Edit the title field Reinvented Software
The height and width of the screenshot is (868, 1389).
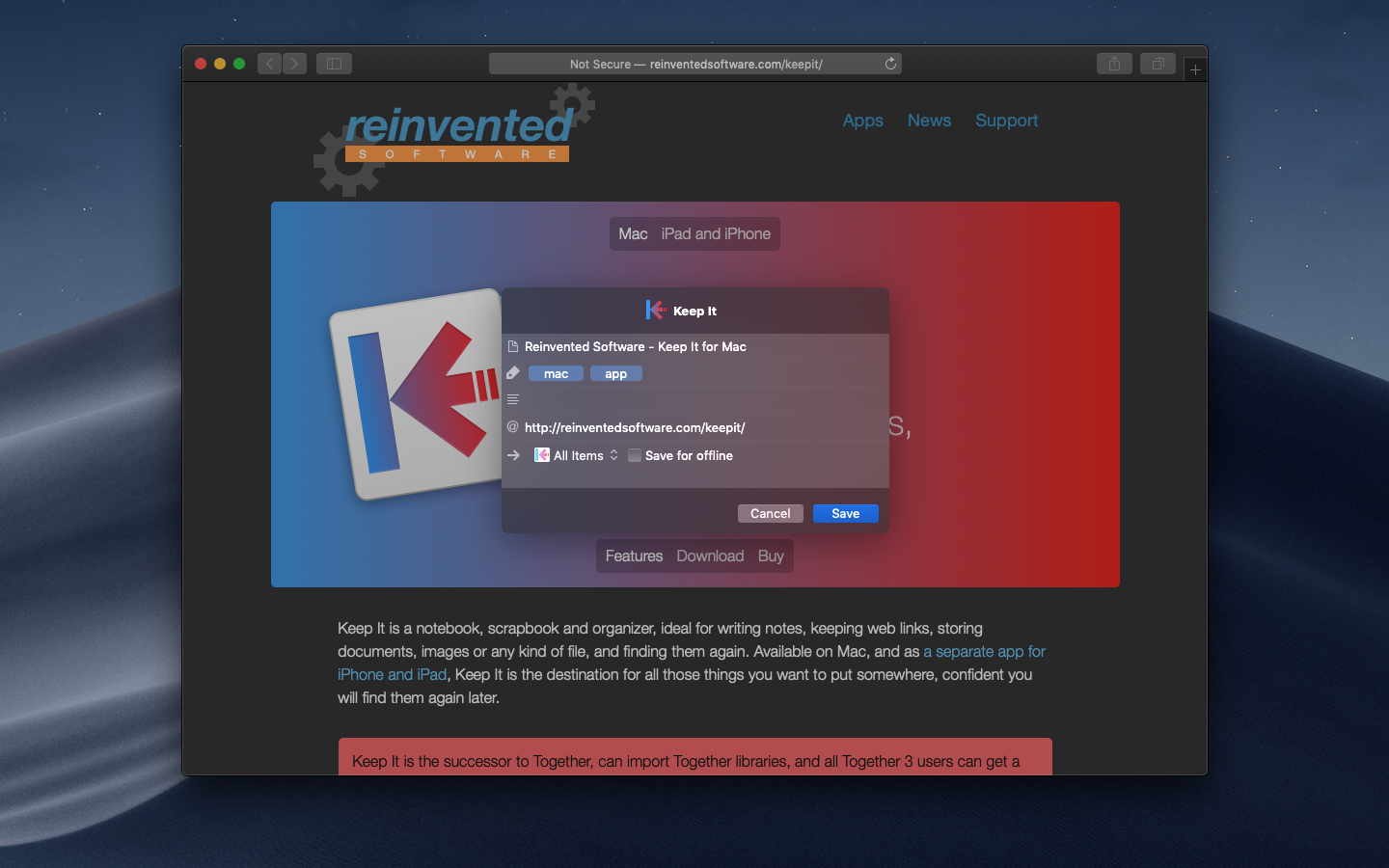(703, 346)
